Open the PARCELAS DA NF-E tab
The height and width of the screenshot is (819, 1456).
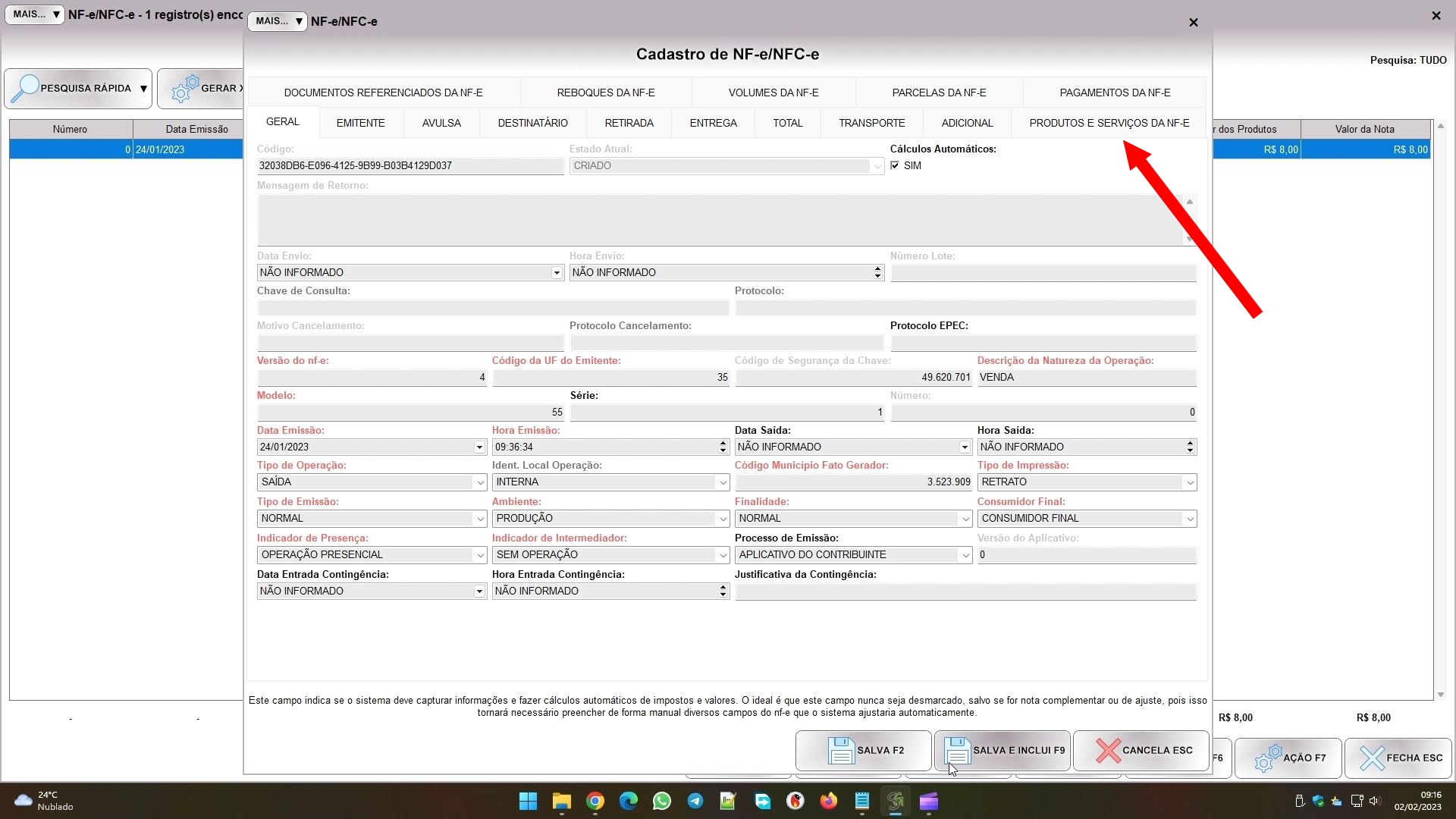[x=939, y=93]
